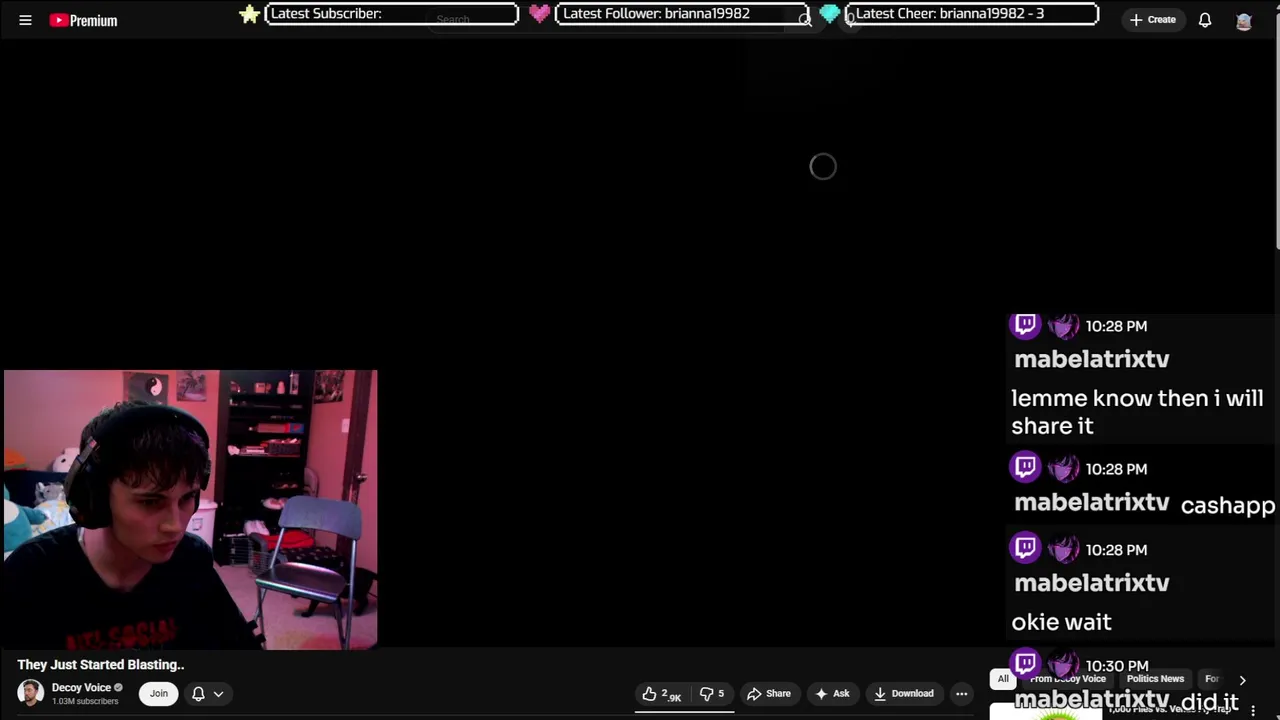Click the Latest Follower brianna19982 box

click(x=682, y=14)
